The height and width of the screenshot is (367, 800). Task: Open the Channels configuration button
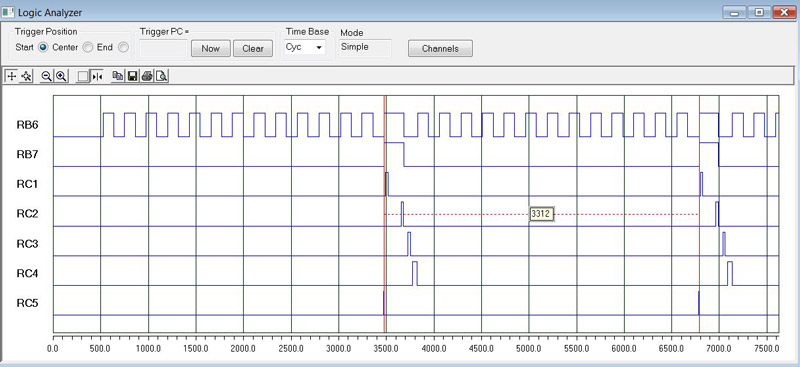coord(440,48)
